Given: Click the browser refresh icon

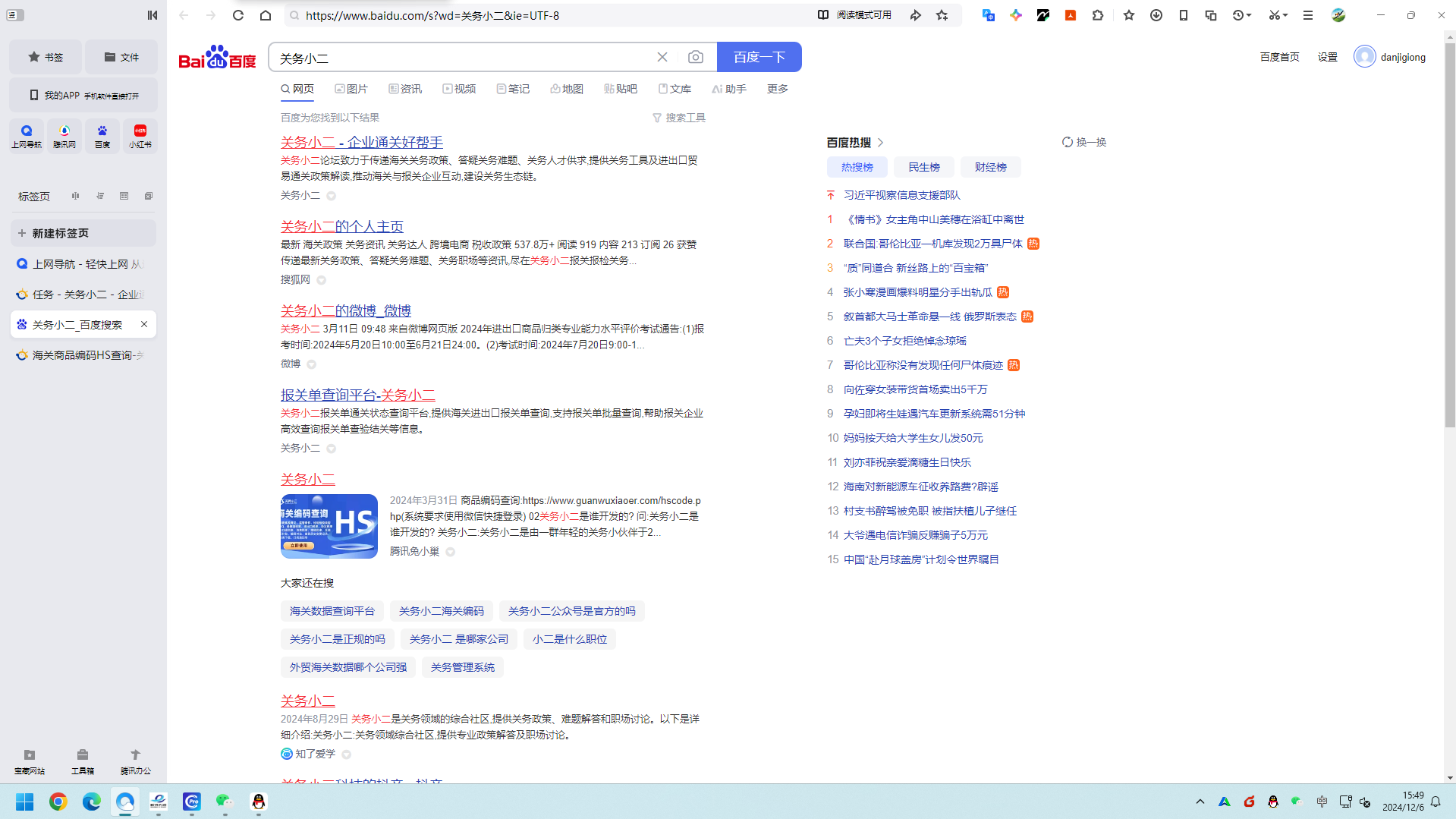Looking at the screenshot, I should coord(238,15).
